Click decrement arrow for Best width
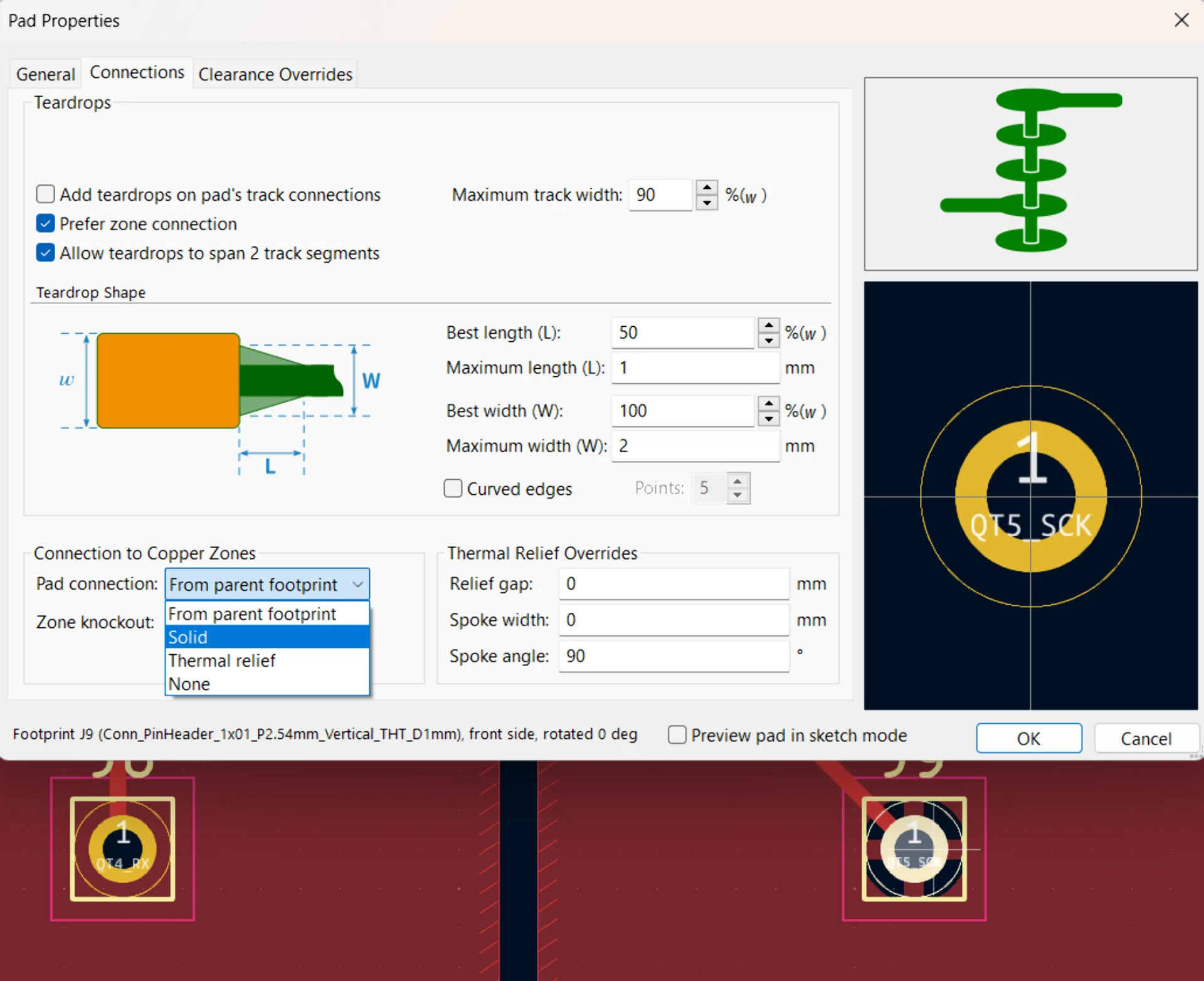 point(768,419)
